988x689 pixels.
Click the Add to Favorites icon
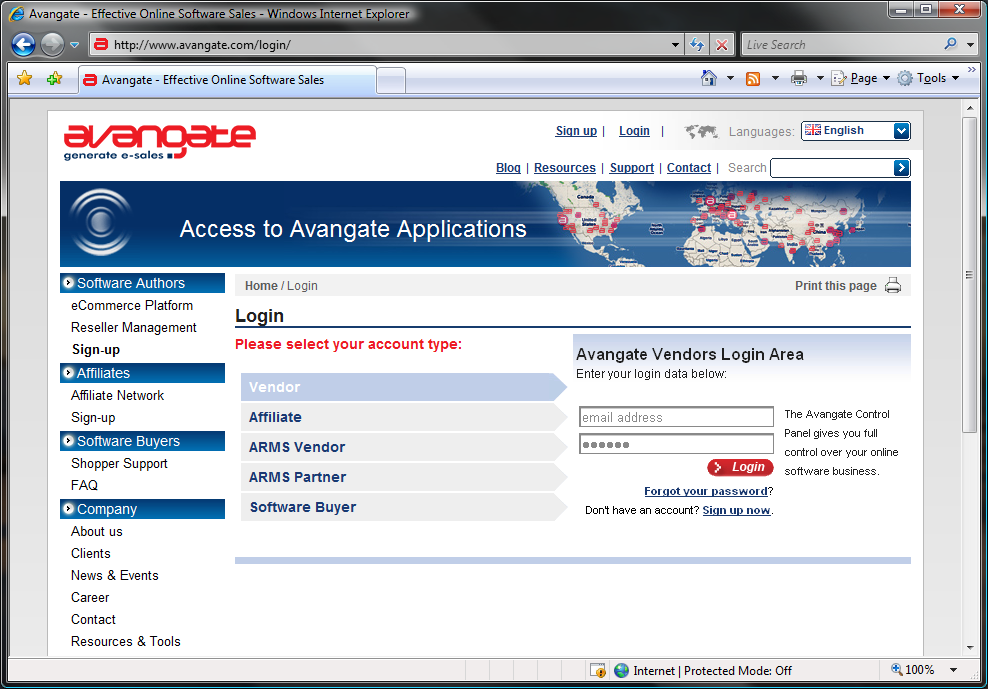coord(54,79)
